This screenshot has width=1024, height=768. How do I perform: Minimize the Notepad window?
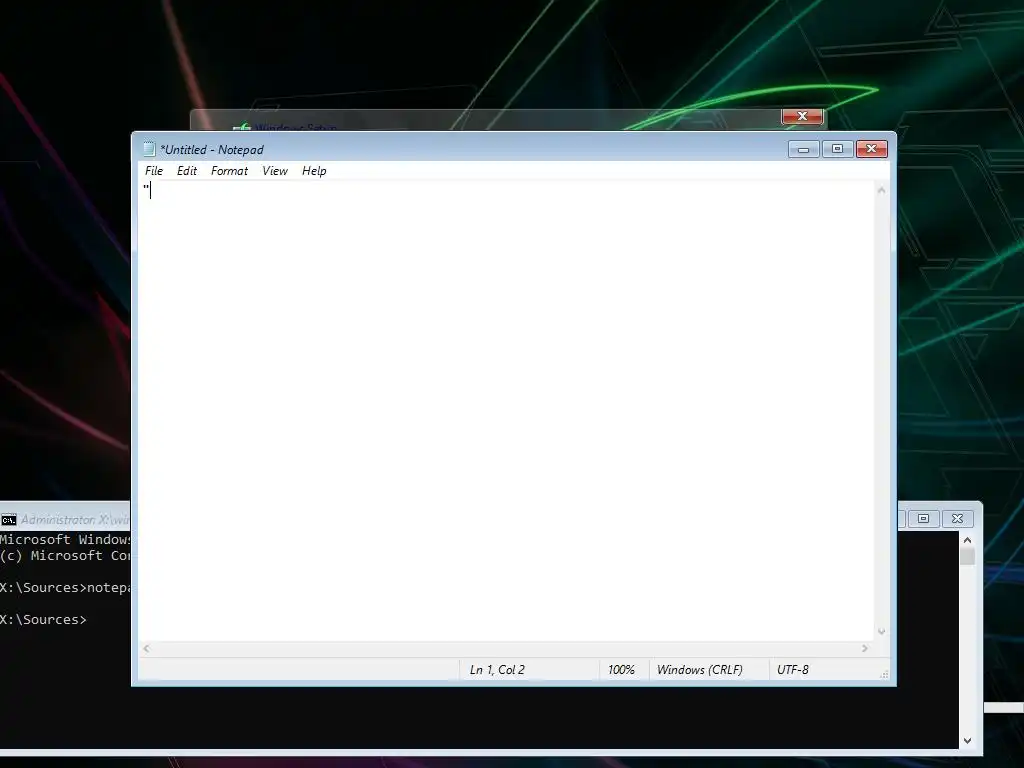(x=803, y=150)
